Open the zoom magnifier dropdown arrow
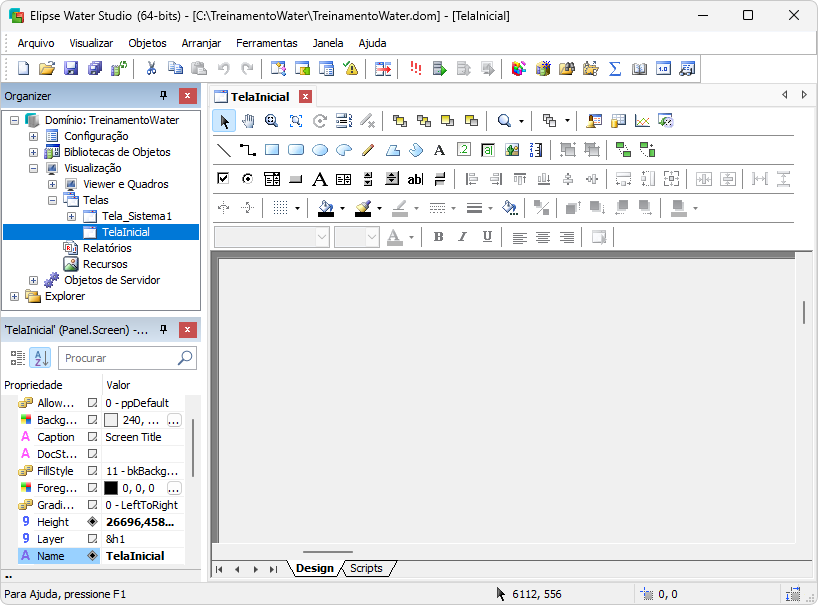Image resolution: width=818 pixels, height=605 pixels. pyautogui.click(x=521, y=121)
